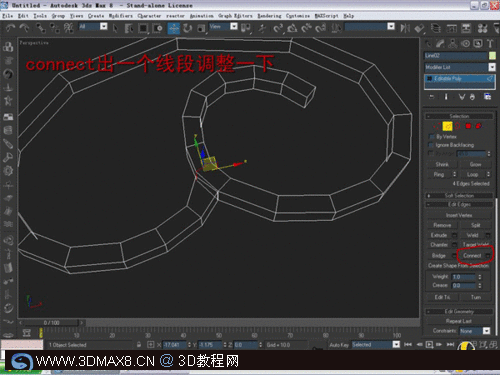The width and height of the screenshot is (500, 375).
Task: Toggle Window/Crossing selection icon
Action: click(x=157, y=28)
